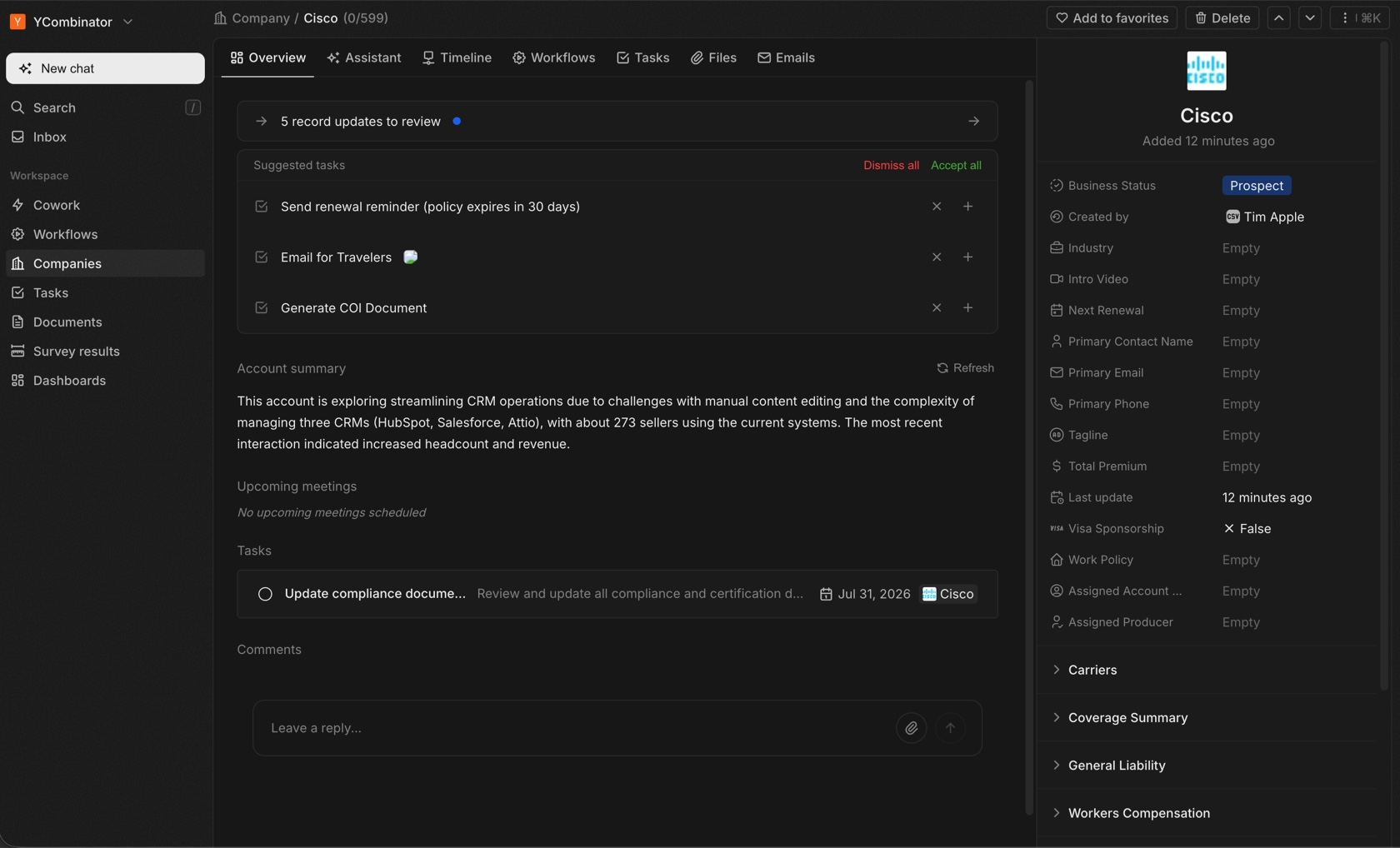Open record updates via right arrow
The height and width of the screenshot is (848, 1400).
973,122
